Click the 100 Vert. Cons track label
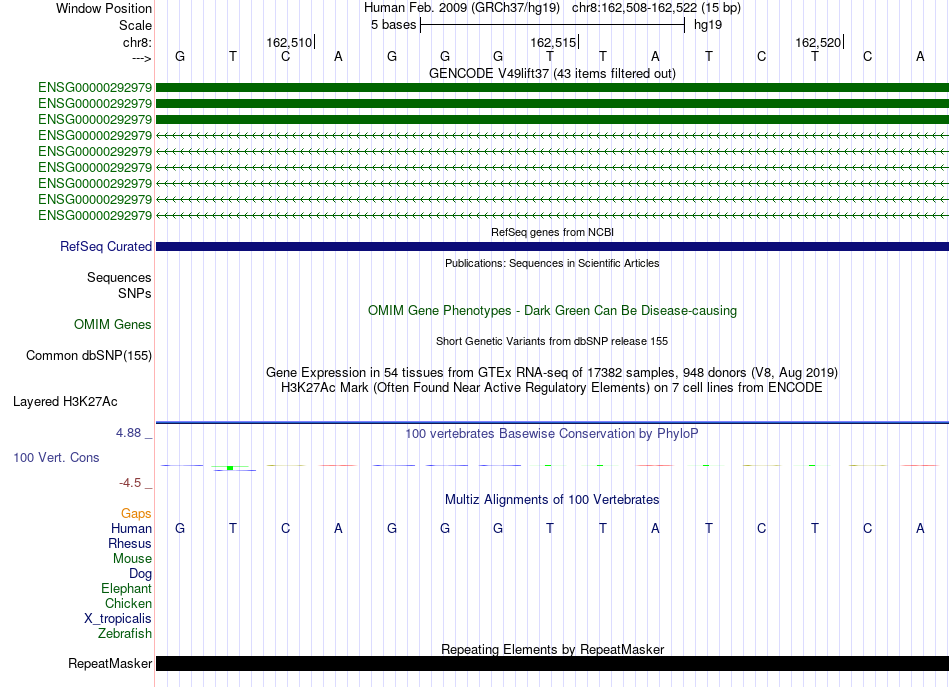Image resolution: width=950 pixels, height=687 pixels. 56,457
